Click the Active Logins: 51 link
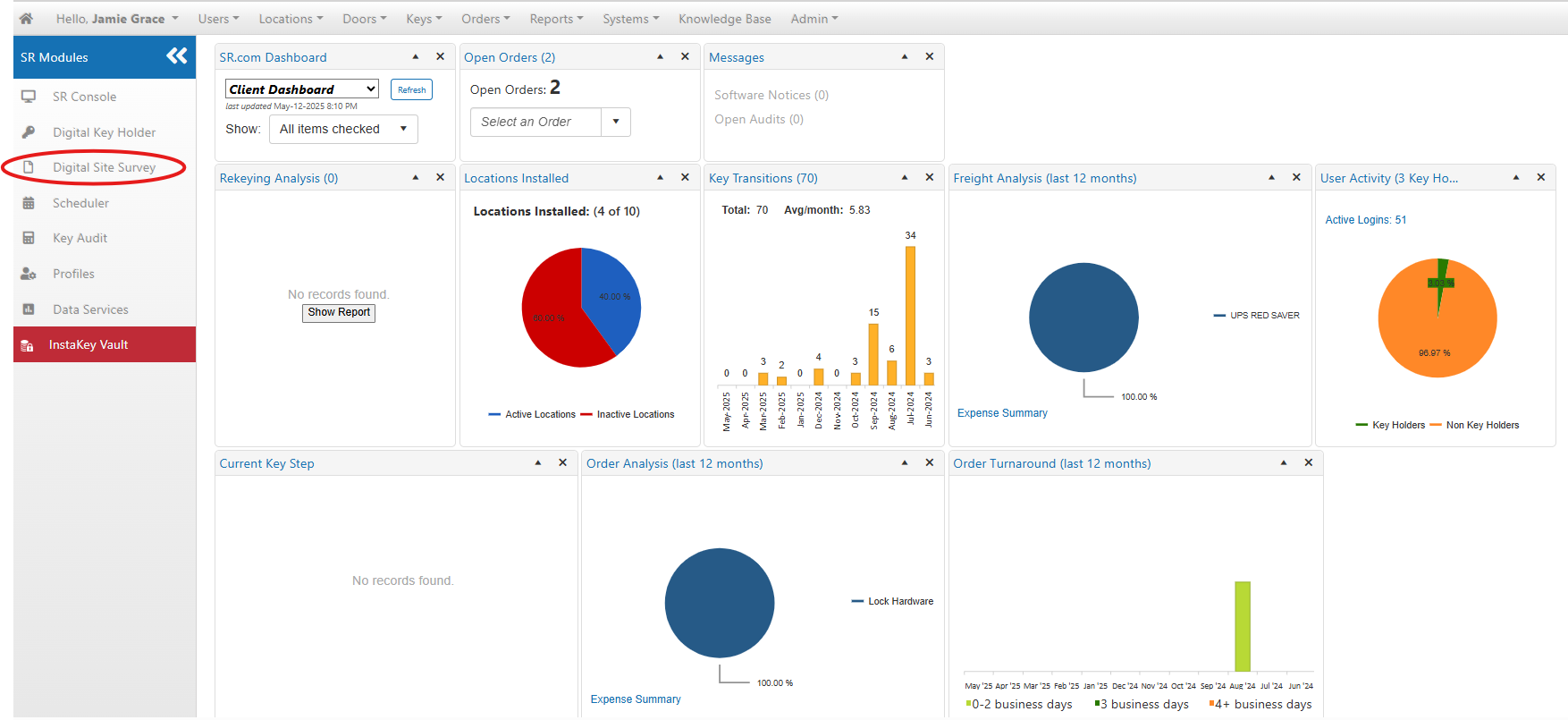 click(x=1365, y=220)
